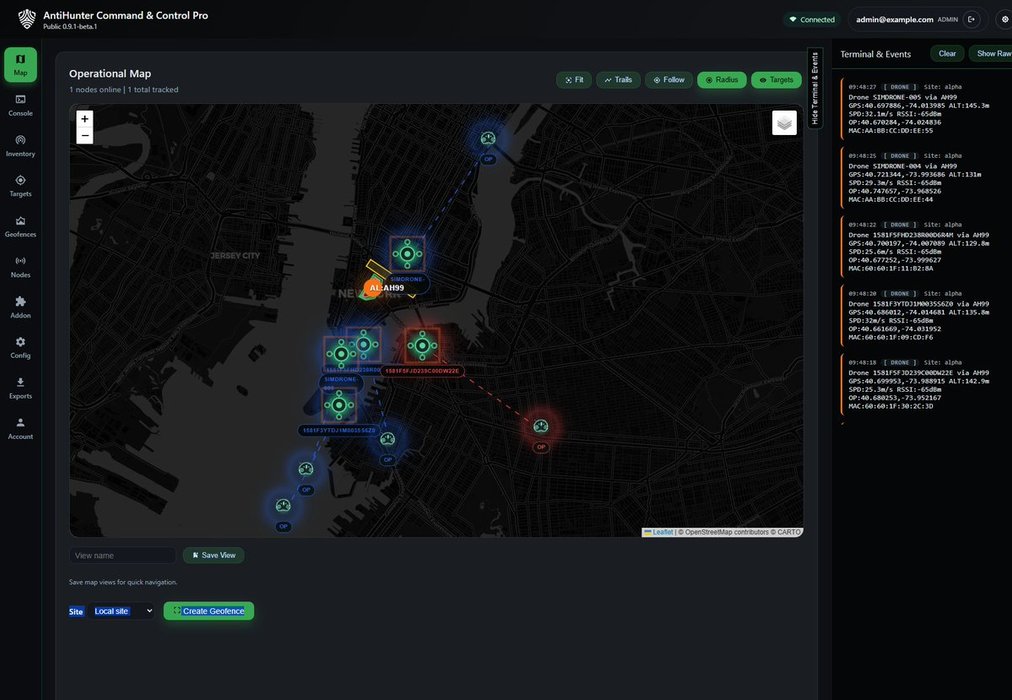Open the Local site dropdown

pos(123,611)
